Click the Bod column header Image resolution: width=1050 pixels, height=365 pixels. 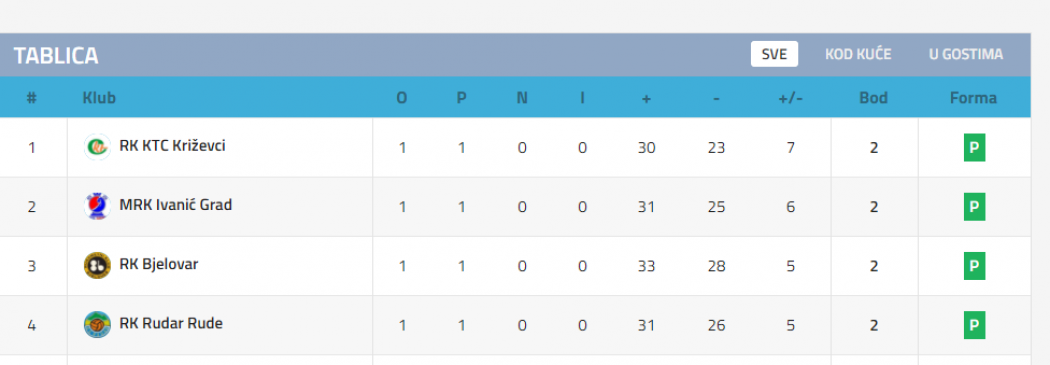pyautogui.click(x=873, y=98)
